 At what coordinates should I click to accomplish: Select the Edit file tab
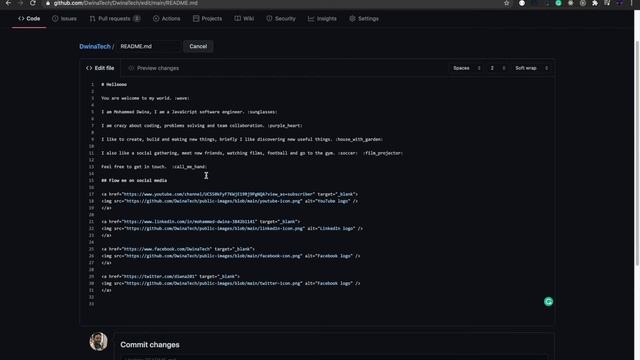click(x=100, y=68)
